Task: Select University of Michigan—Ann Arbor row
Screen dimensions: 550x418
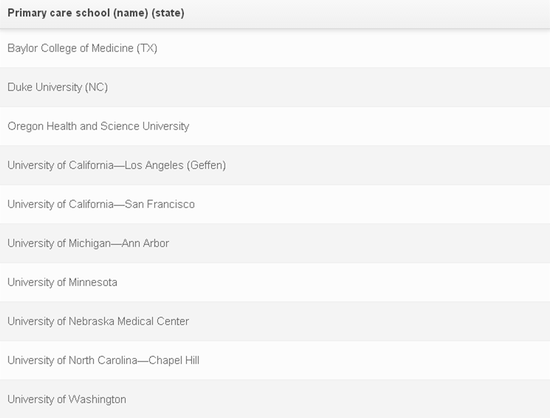Action: point(275,243)
